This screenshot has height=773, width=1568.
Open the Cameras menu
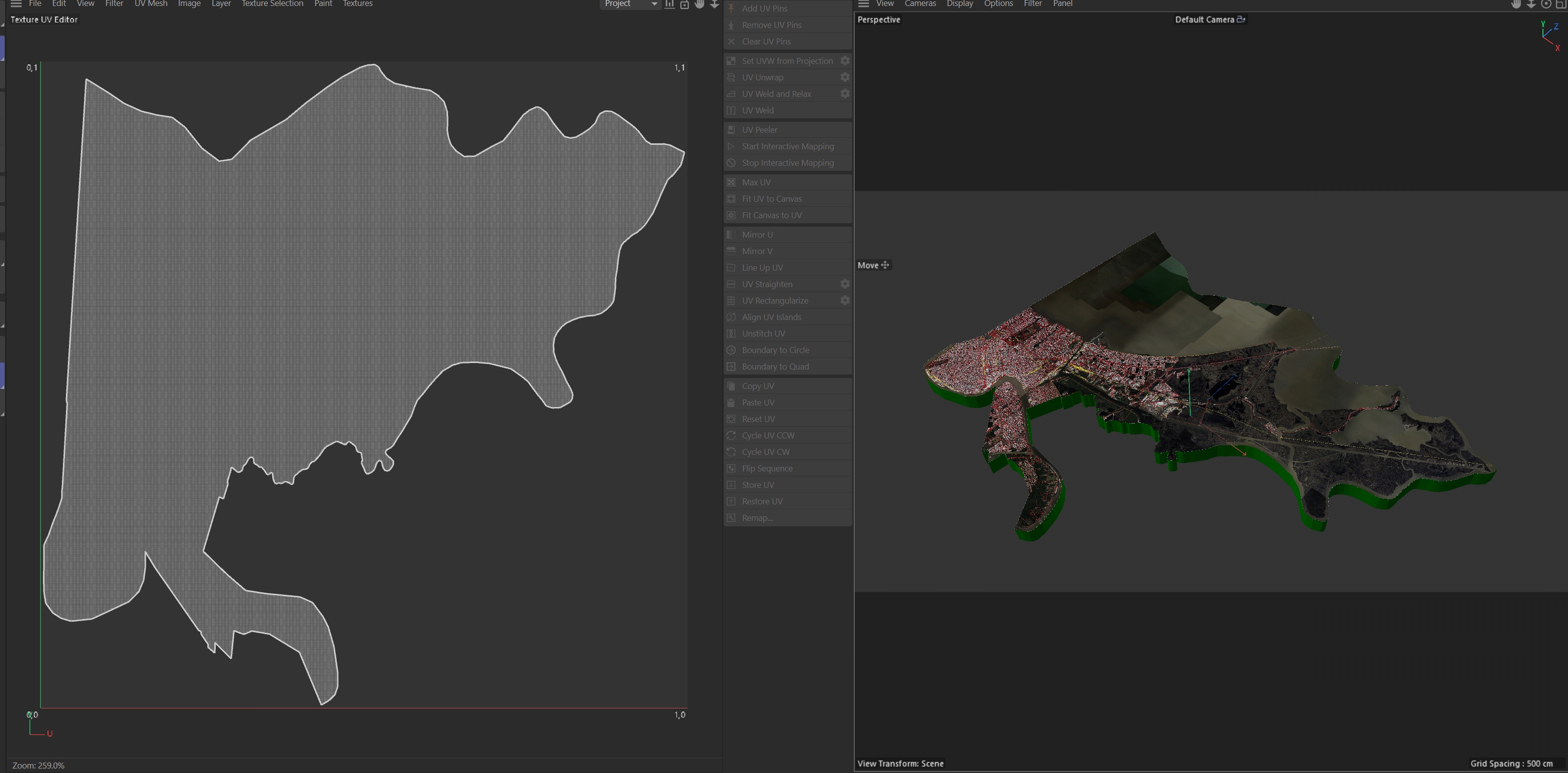coord(920,3)
